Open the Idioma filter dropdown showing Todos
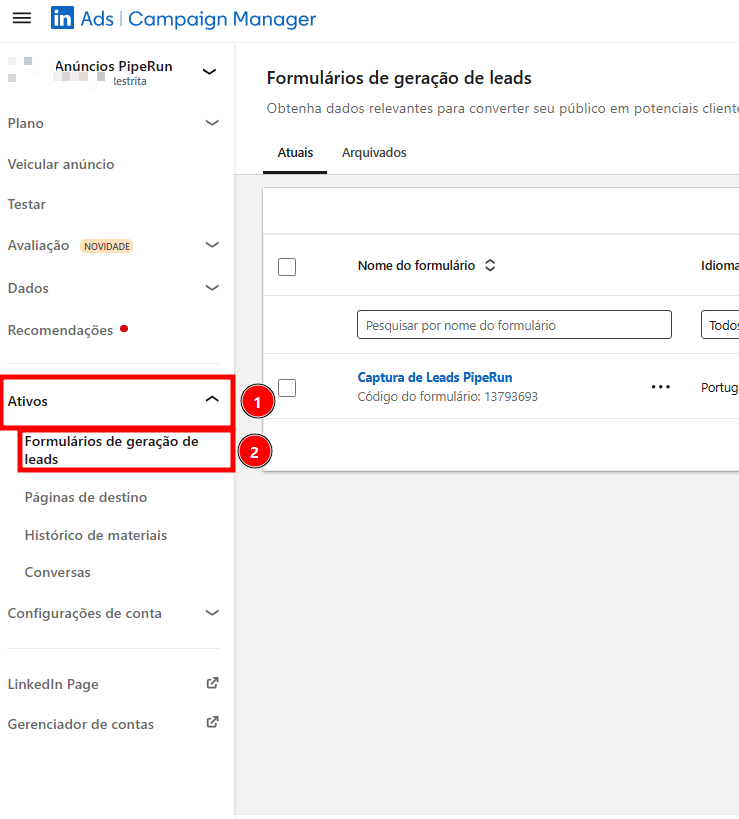 [x=720, y=325]
